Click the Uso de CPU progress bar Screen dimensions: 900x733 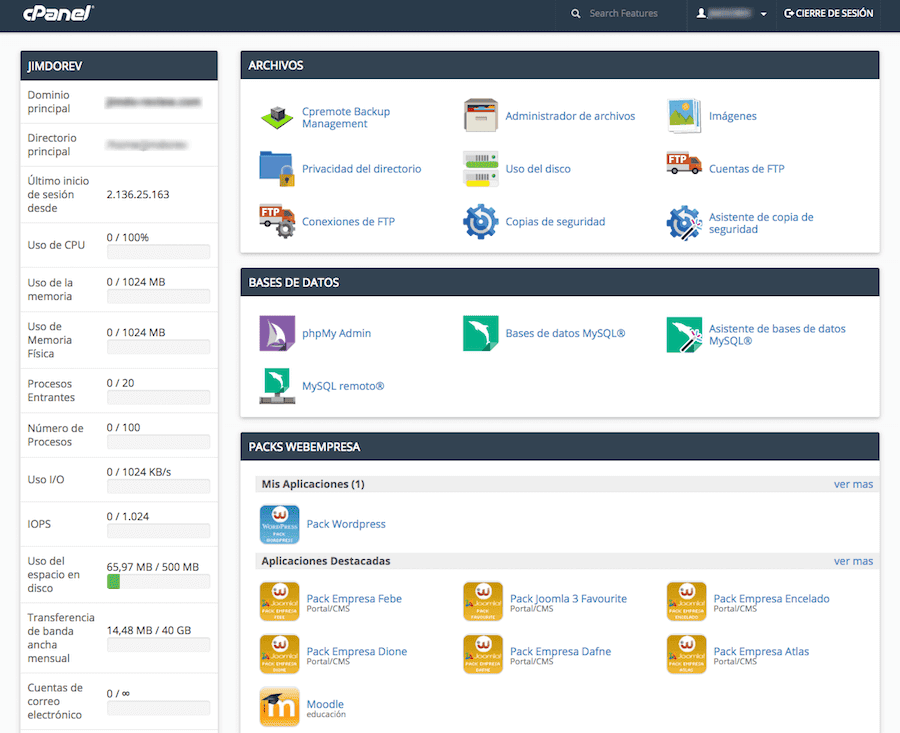[158, 252]
